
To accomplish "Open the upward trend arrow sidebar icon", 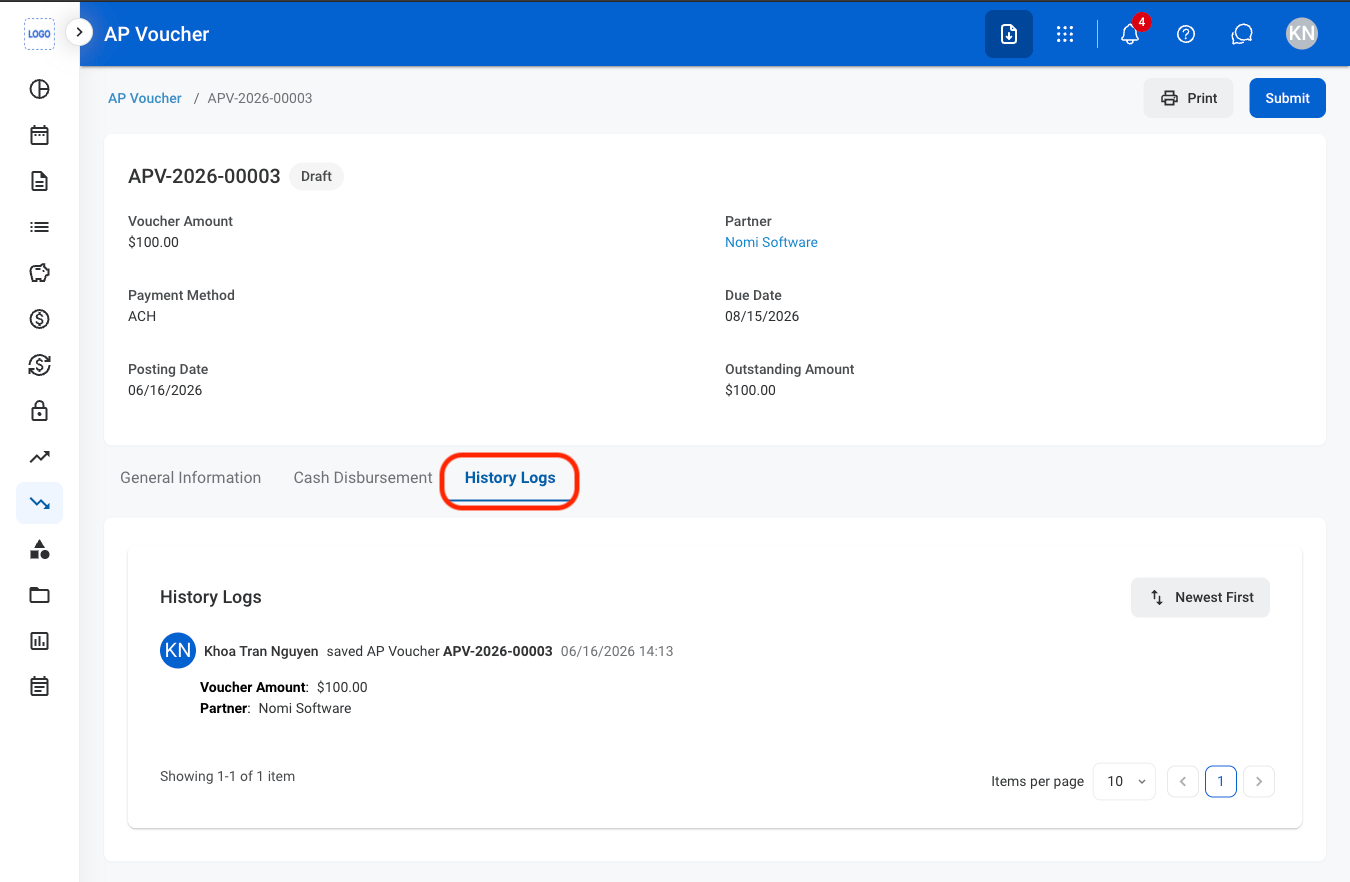I will [x=39, y=457].
